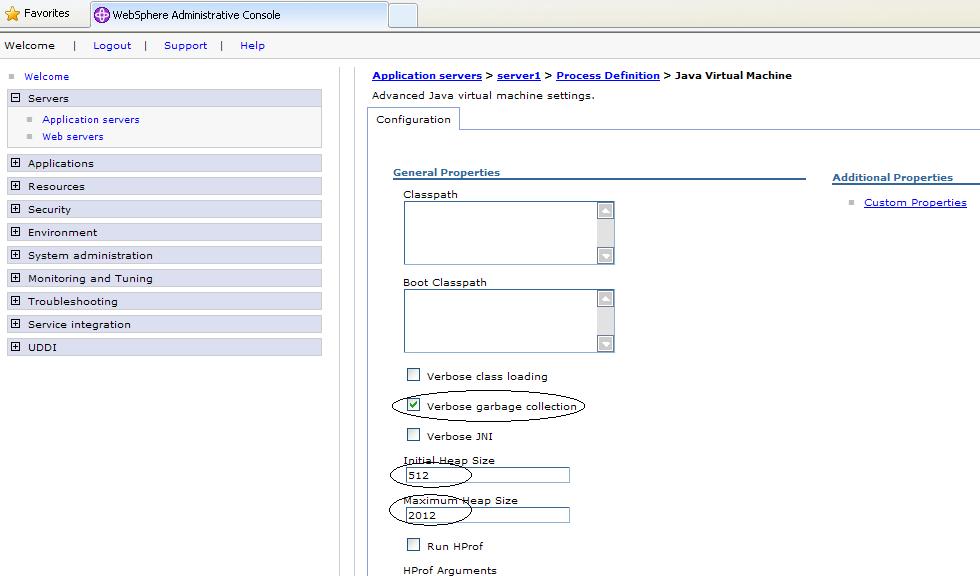The image size is (980, 576).
Task: Click the Classpath scroll-up arrow
Action: coord(605,210)
